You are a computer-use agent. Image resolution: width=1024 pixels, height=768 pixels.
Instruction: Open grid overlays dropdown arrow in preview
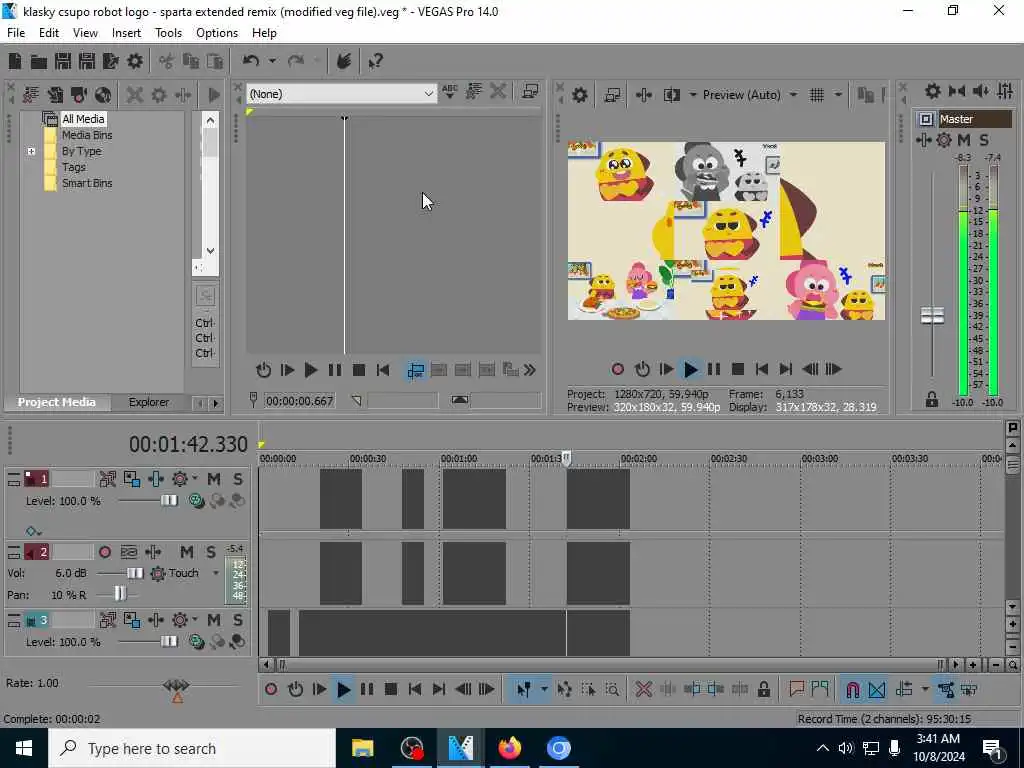838,95
